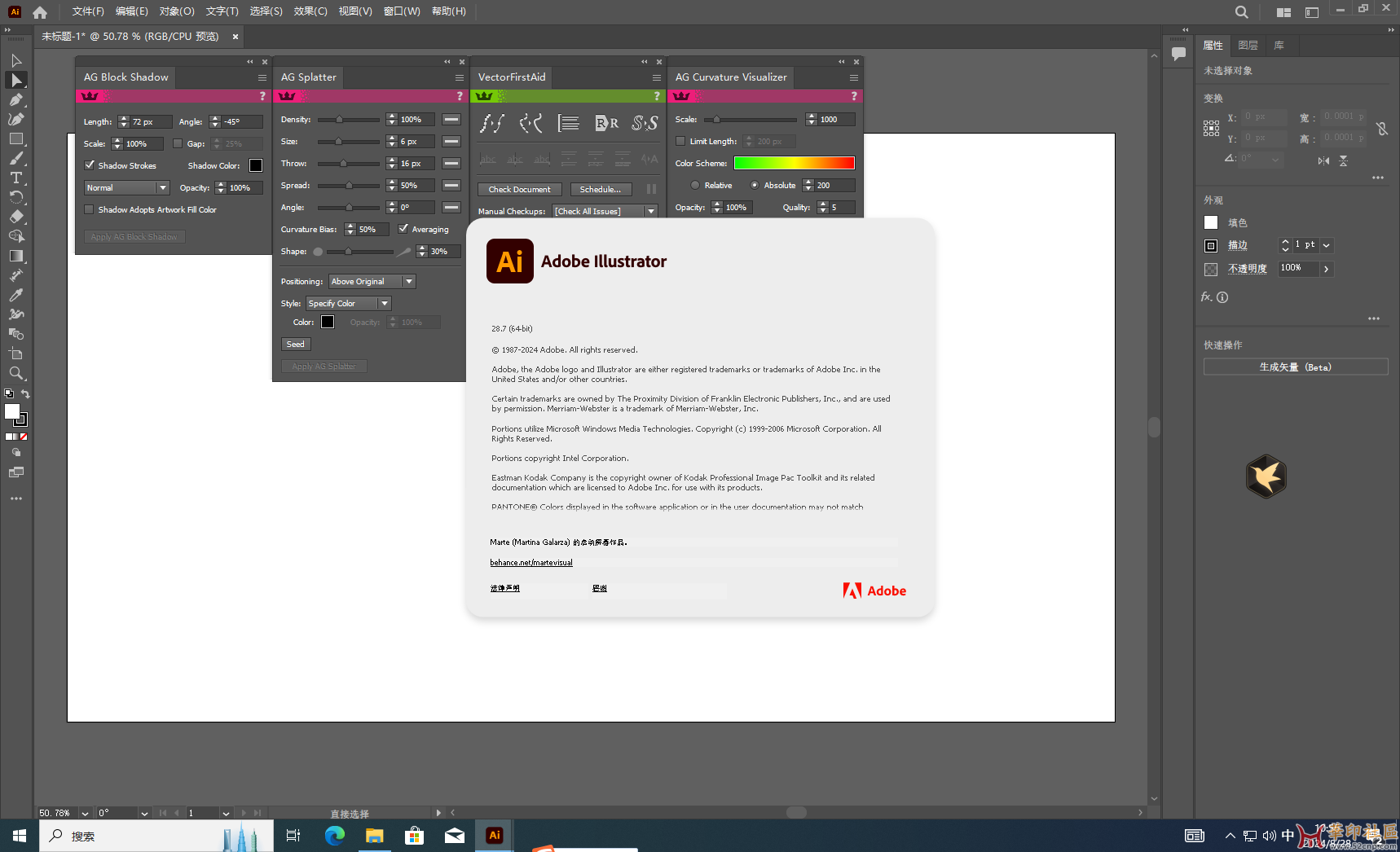The width and height of the screenshot is (1400, 852).
Task: Toggle constrain width and height proportions link
Action: [1382, 128]
